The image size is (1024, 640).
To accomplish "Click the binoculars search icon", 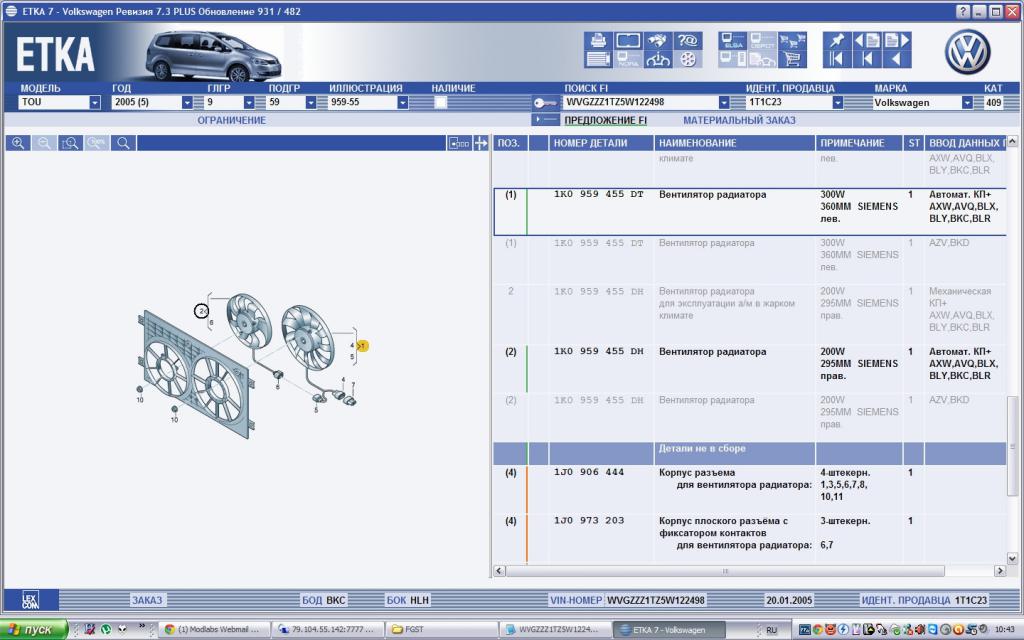I will click(x=657, y=40).
